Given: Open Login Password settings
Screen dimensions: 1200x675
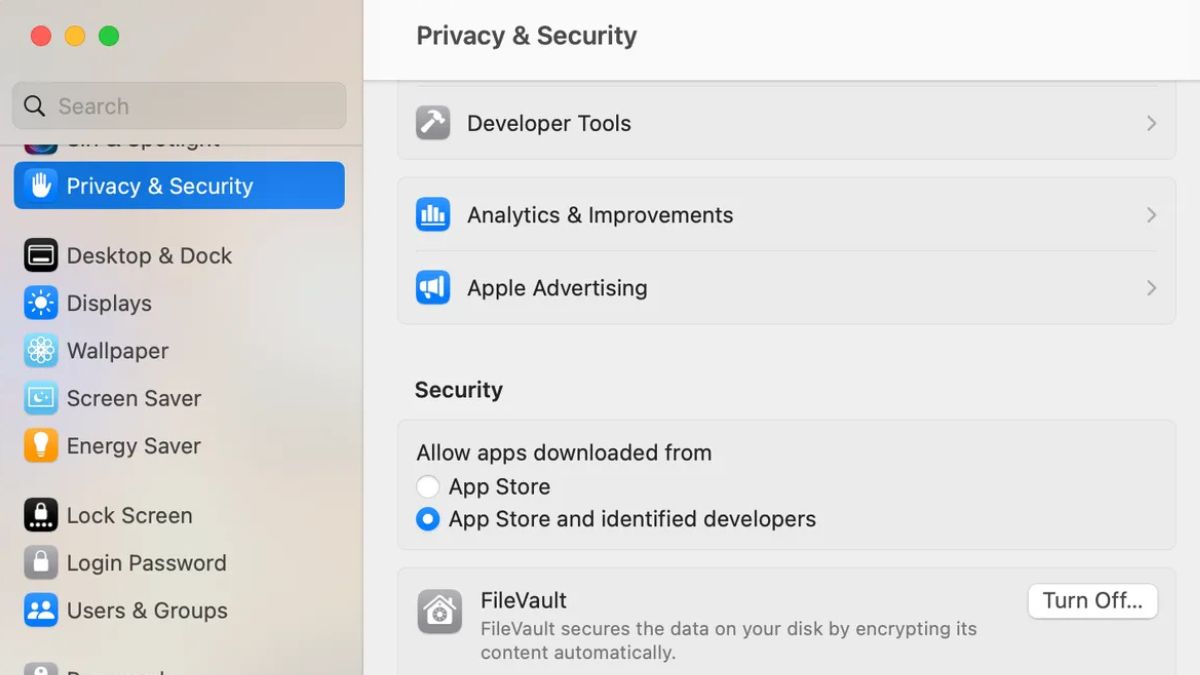Looking at the screenshot, I should (145, 562).
